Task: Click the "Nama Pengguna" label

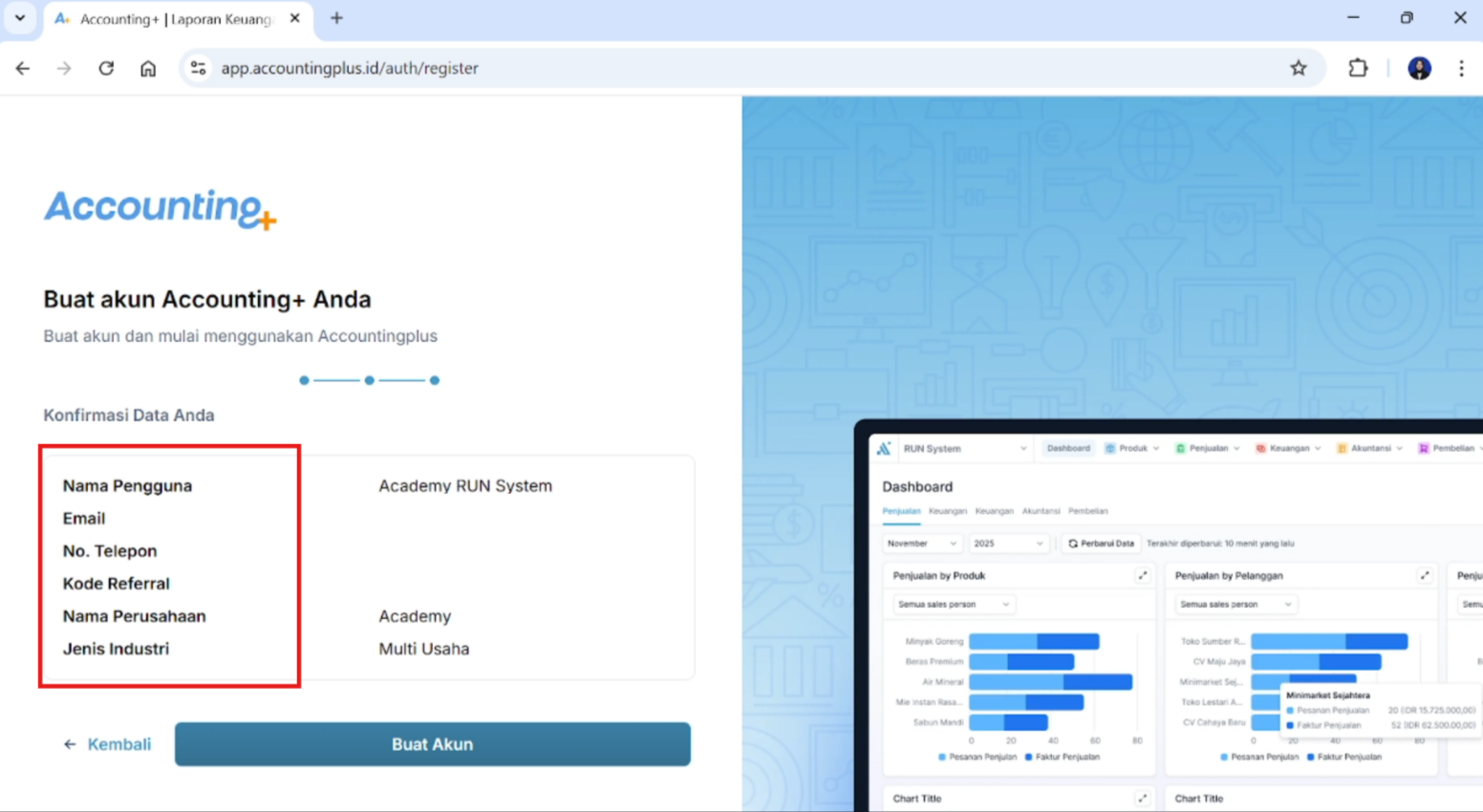Action: pos(127,485)
